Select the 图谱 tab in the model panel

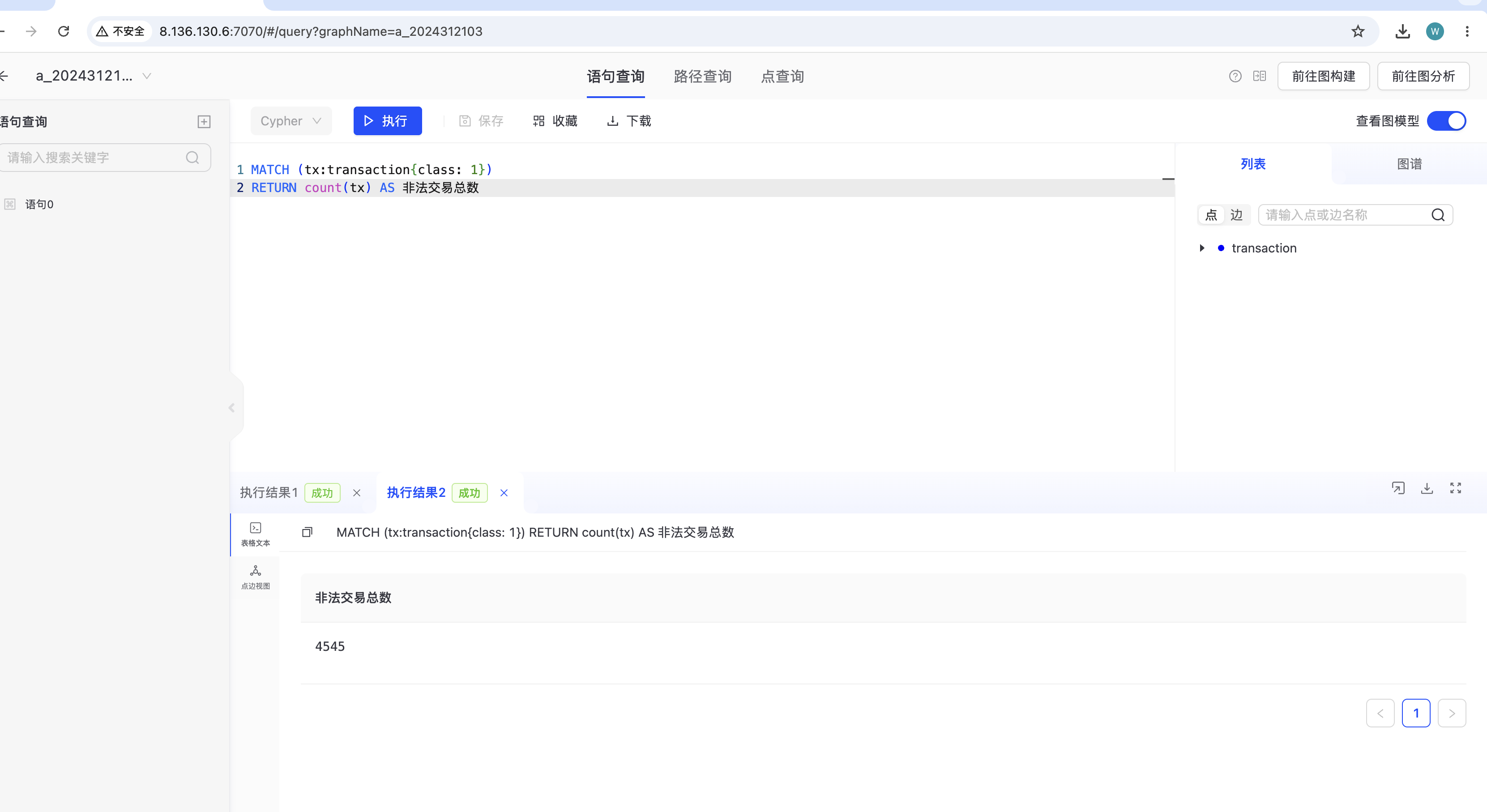click(x=1409, y=164)
